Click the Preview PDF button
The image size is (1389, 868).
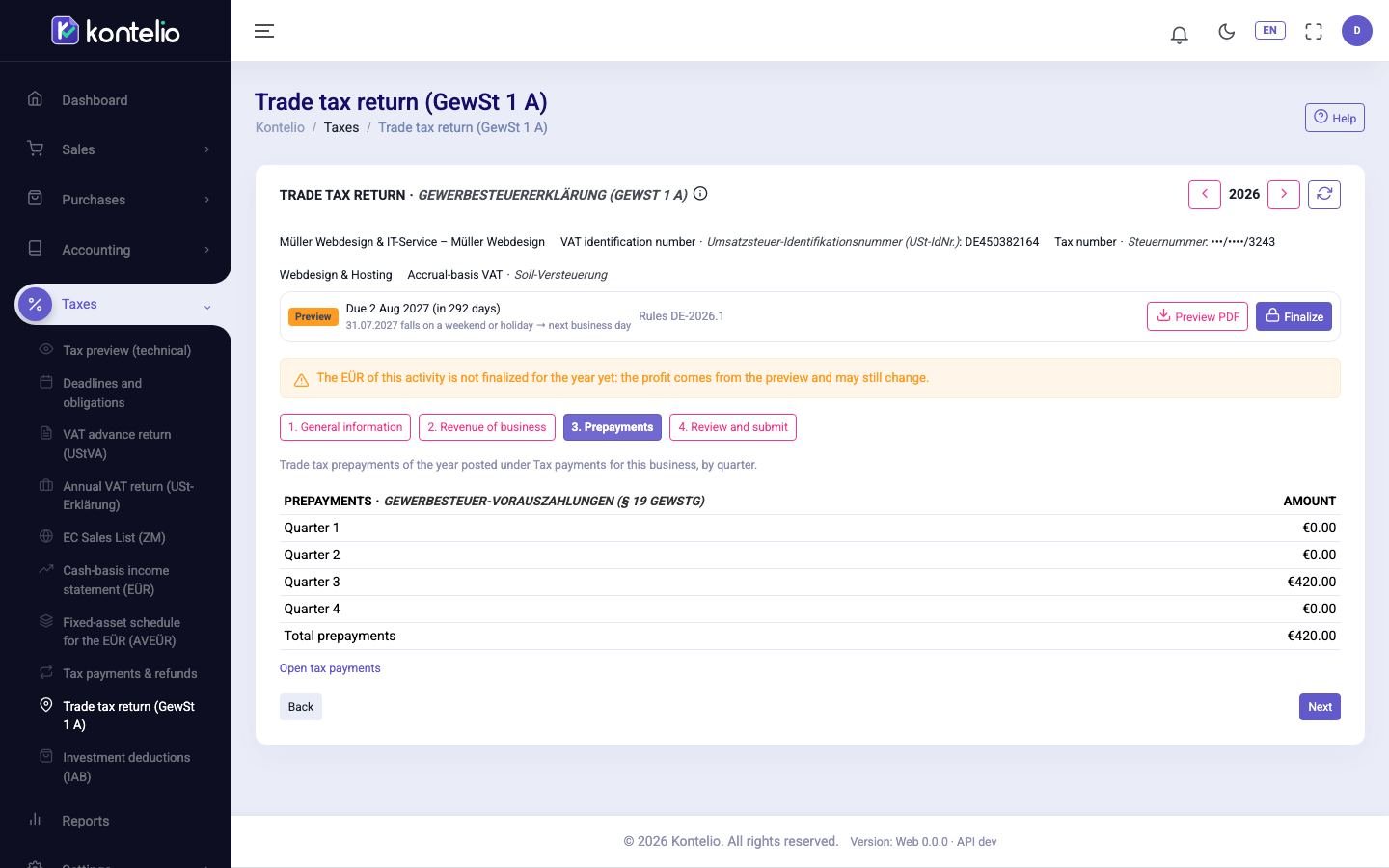pyautogui.click(x=1197, y=316)
